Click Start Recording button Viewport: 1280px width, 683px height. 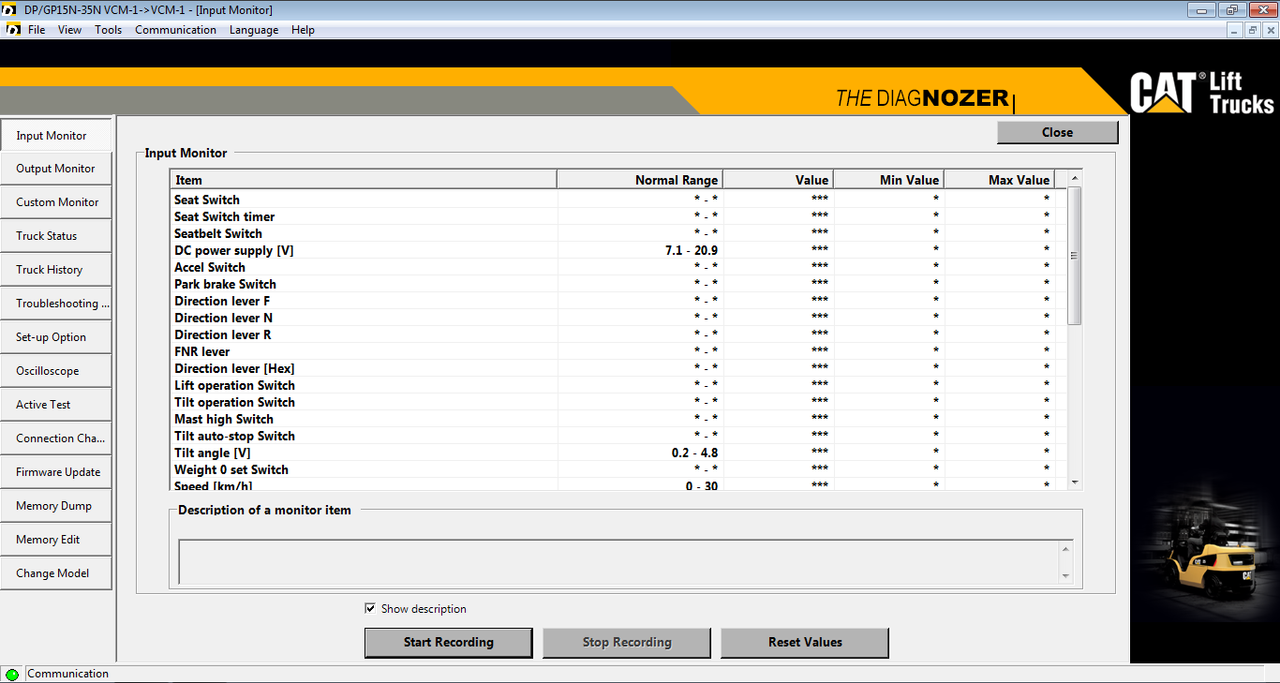coord(448,642)
